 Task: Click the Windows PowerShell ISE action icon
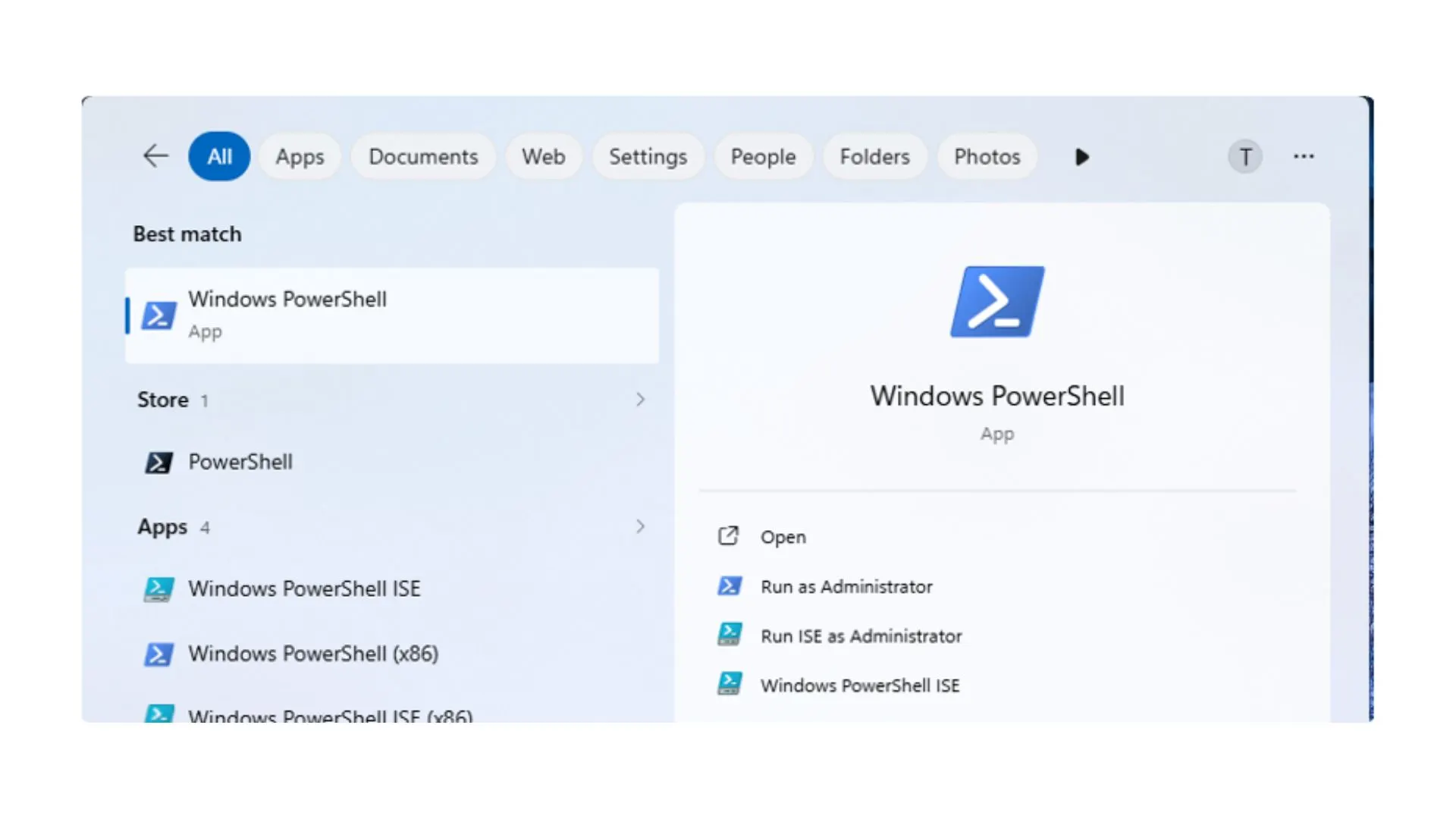coord(730,684)
